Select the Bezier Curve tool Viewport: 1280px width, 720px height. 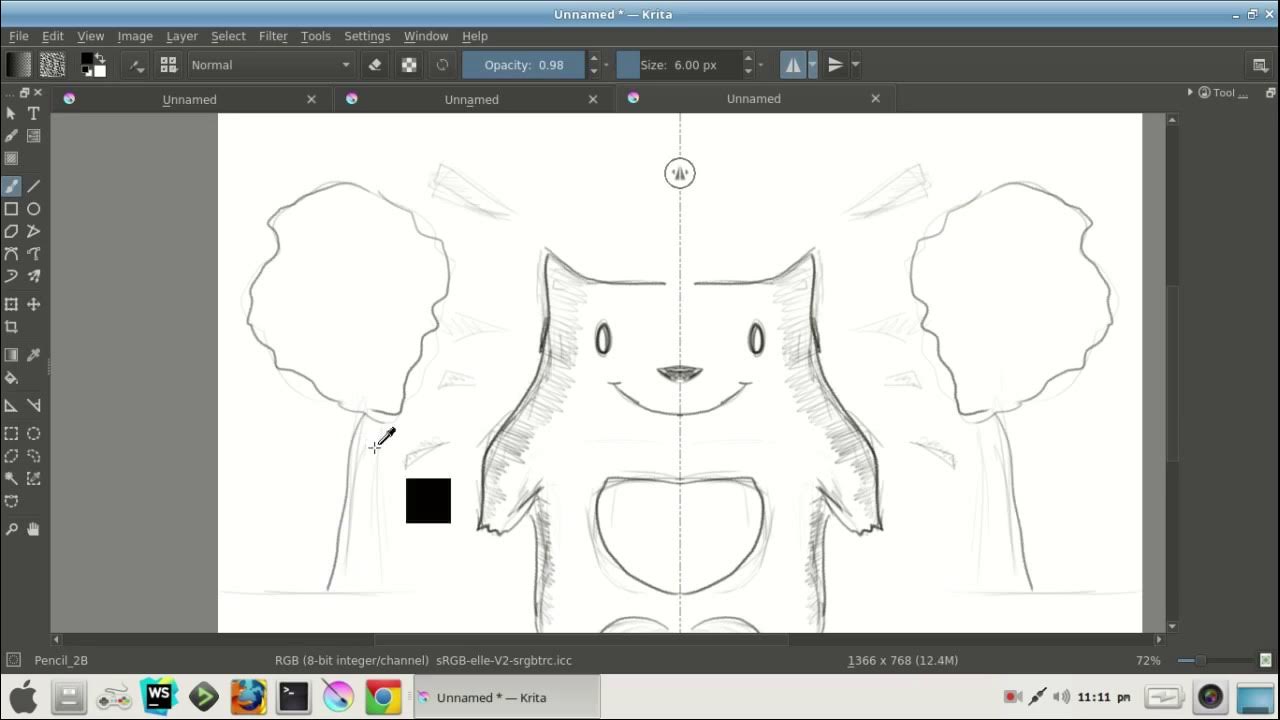point(11,254)
